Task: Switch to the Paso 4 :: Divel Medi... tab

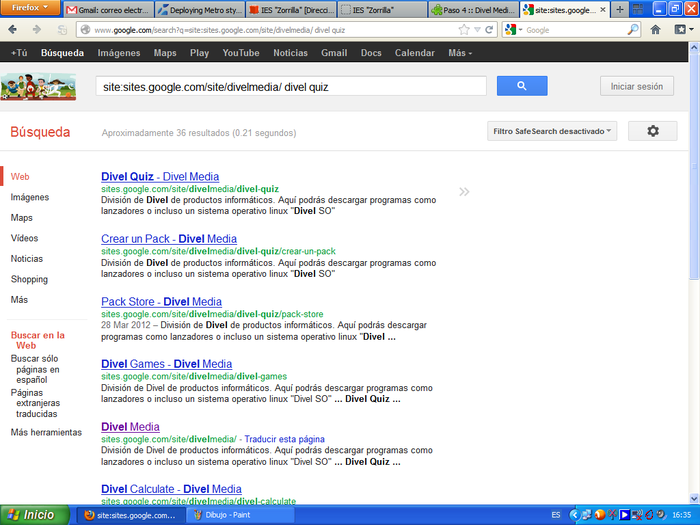Action: pos(473,10)
